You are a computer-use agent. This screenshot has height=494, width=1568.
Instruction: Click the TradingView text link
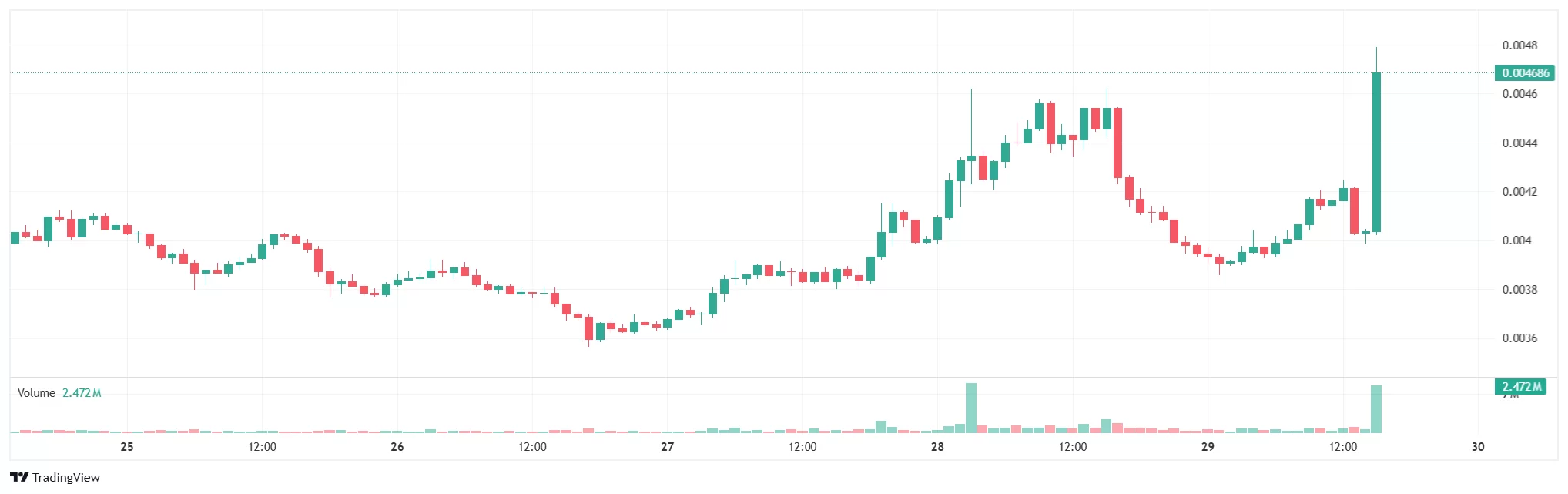coord(66,478)
